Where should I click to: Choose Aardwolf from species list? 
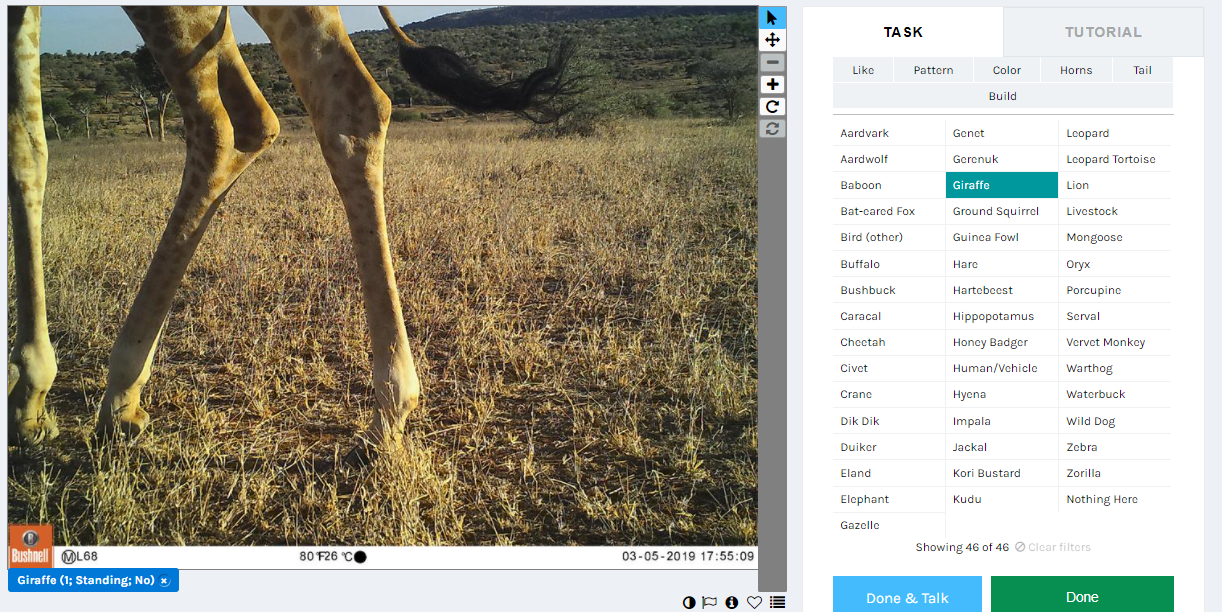coord(889,159)
